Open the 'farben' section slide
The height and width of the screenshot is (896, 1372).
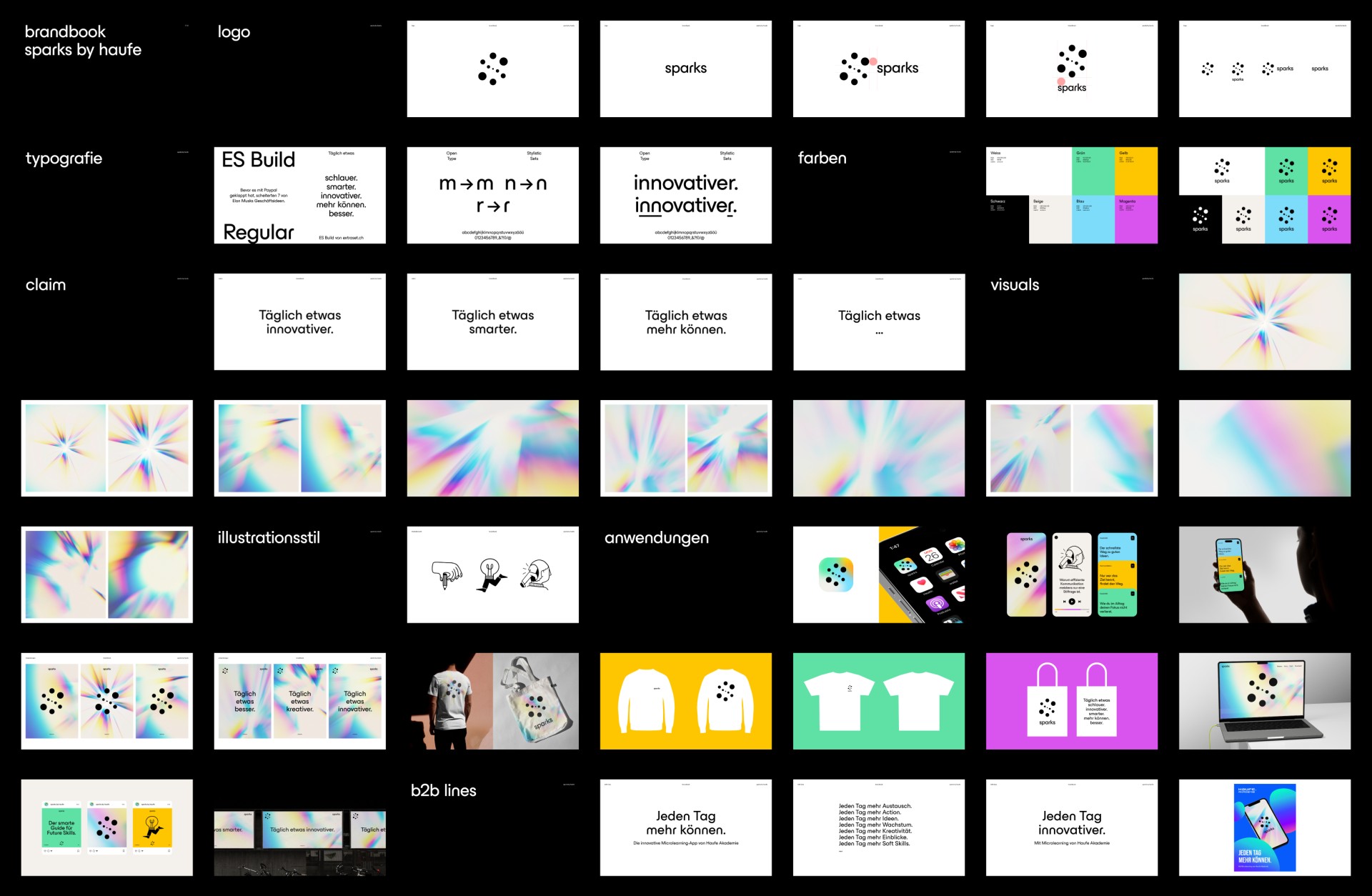(879, 195)
